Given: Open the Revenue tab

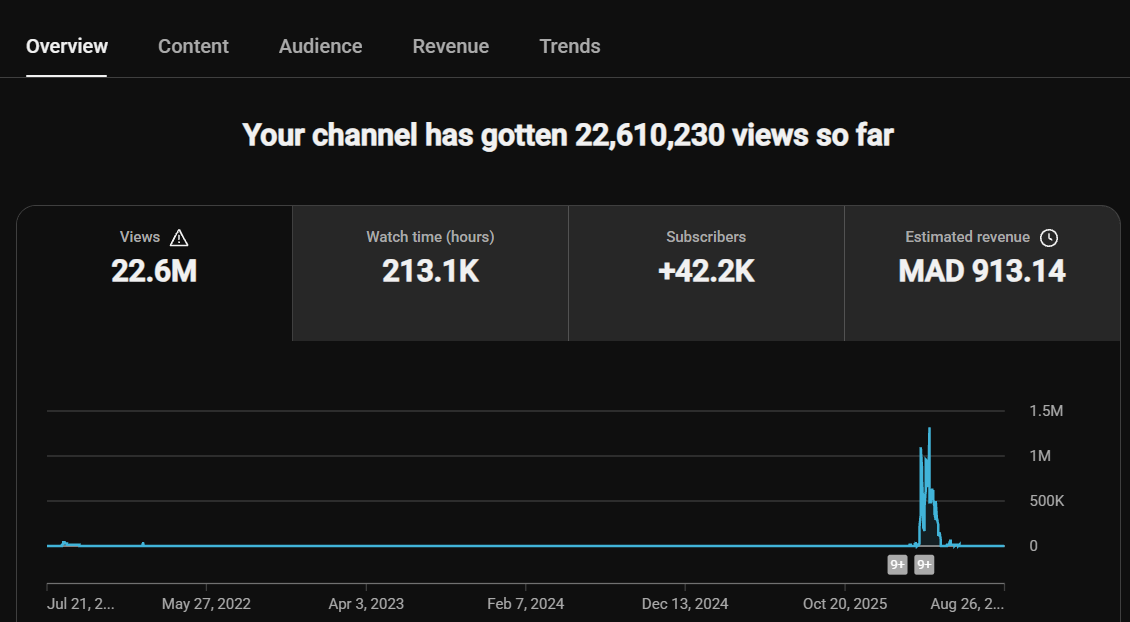Looking at the screenshot, I should click(450, 46).
